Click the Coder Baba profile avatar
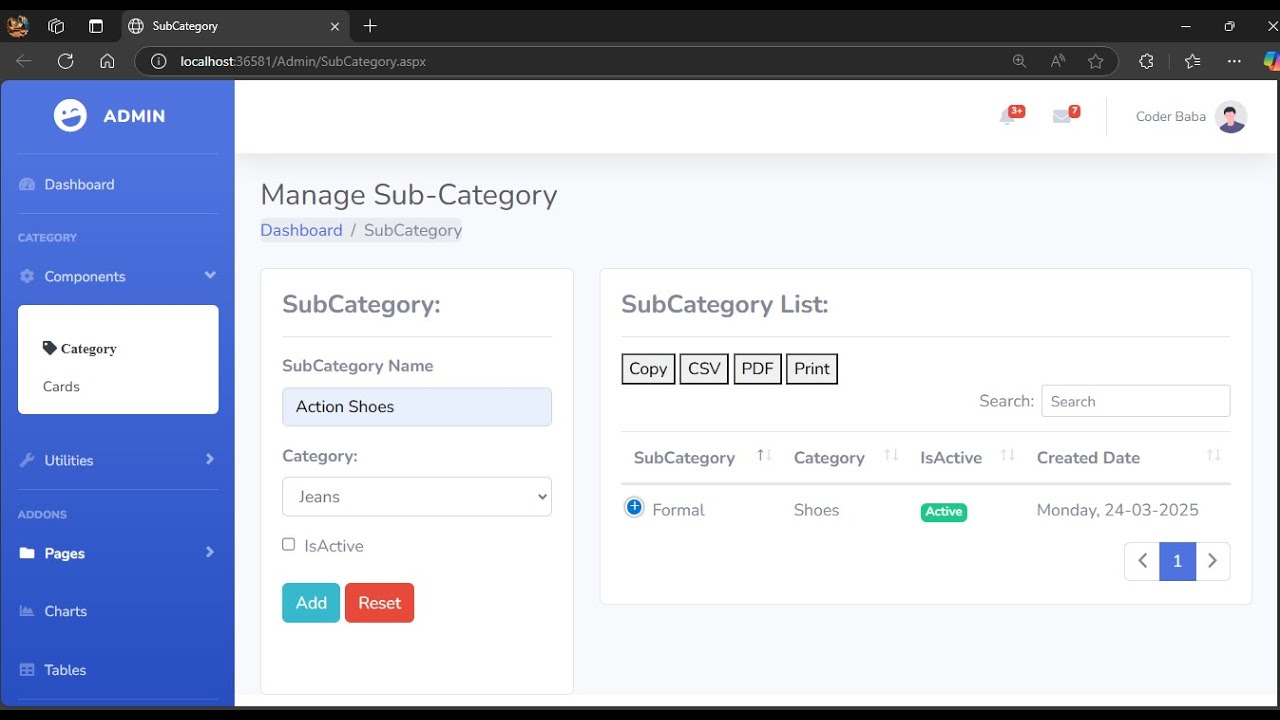The height and width of the screenshot is (720, 1280). 1231,117
